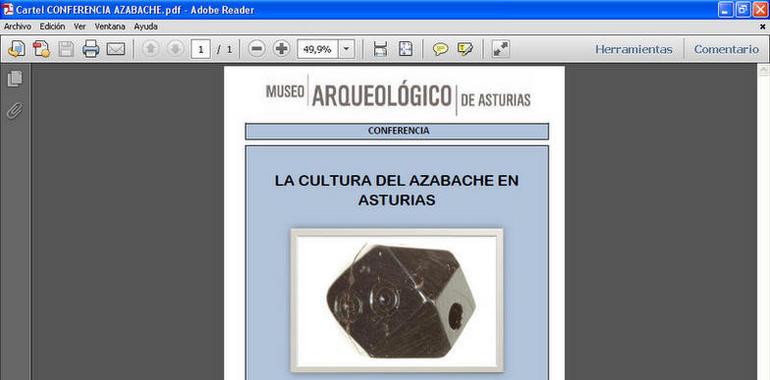Click the jet bead photograph
The width and height of the screenshot is (770, 380).
(x=397, y=300)
